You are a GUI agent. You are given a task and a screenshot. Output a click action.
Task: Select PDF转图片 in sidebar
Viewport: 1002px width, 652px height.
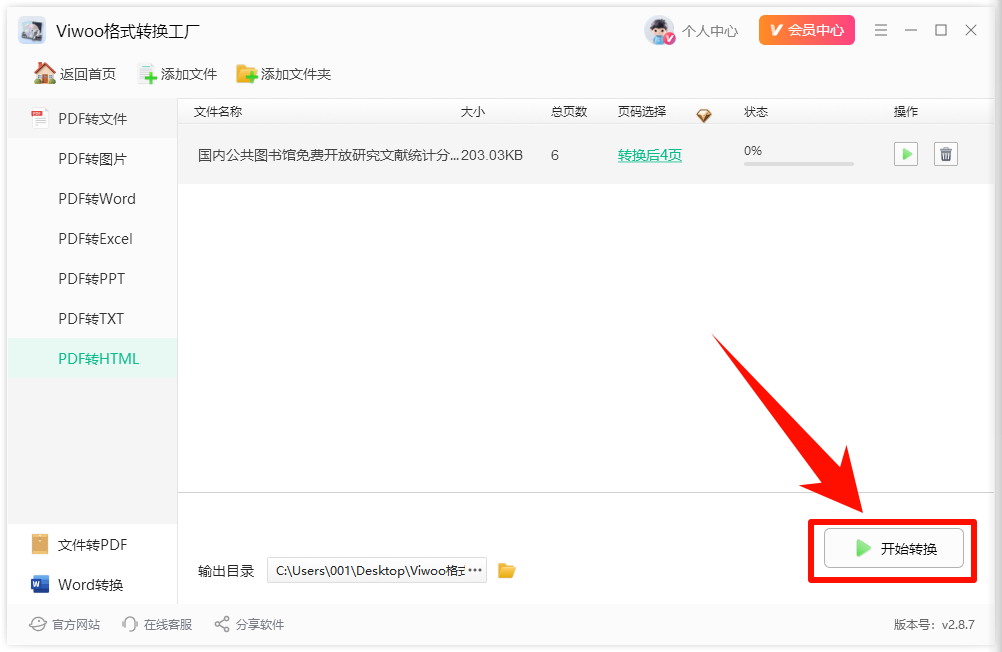[92, 159]
